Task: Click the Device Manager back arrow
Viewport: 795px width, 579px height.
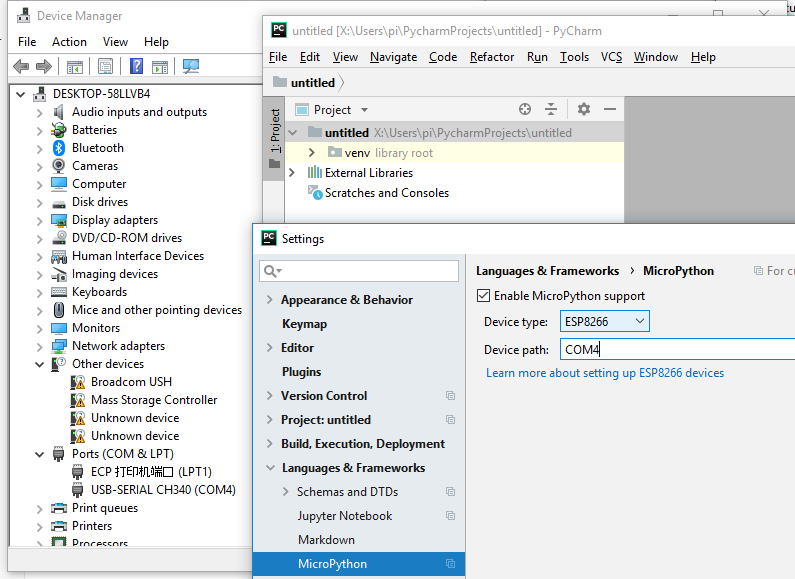Action: (x=20, y=67)
